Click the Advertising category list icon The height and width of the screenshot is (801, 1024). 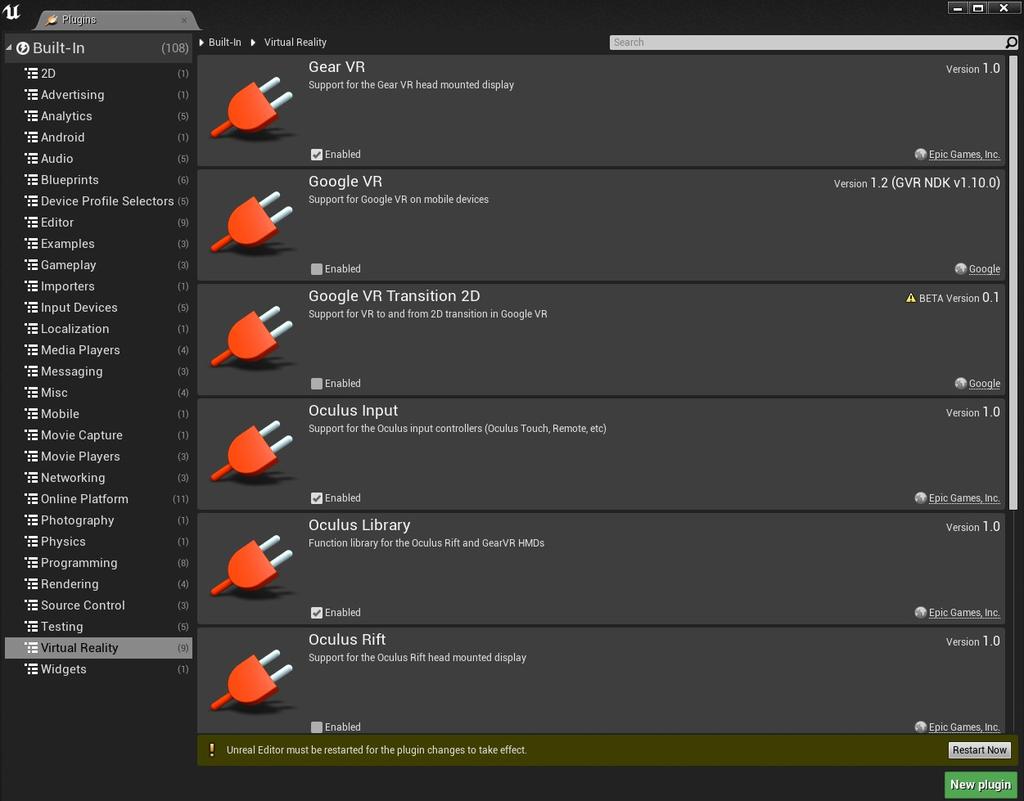(31, 95)
